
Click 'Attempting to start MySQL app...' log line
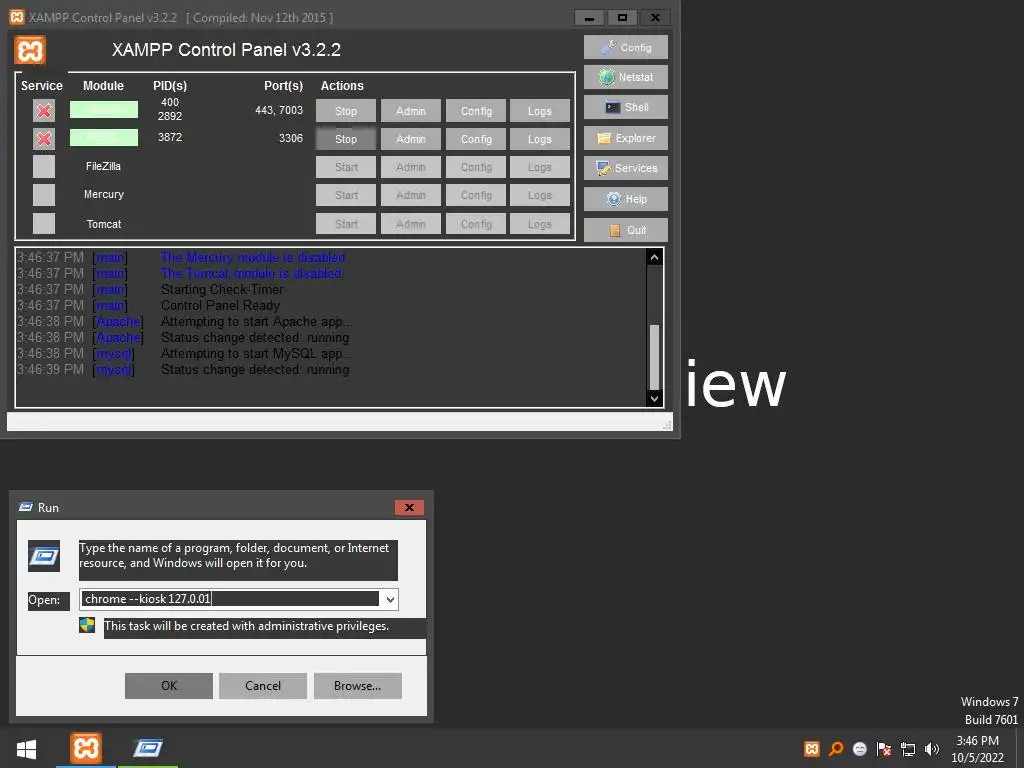pyautogui.click(x=256, y=354)
